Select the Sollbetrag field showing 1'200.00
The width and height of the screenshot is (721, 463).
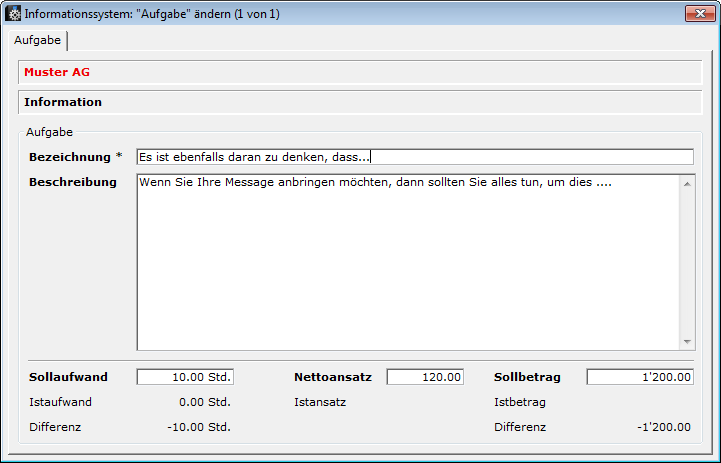(639, 377)
